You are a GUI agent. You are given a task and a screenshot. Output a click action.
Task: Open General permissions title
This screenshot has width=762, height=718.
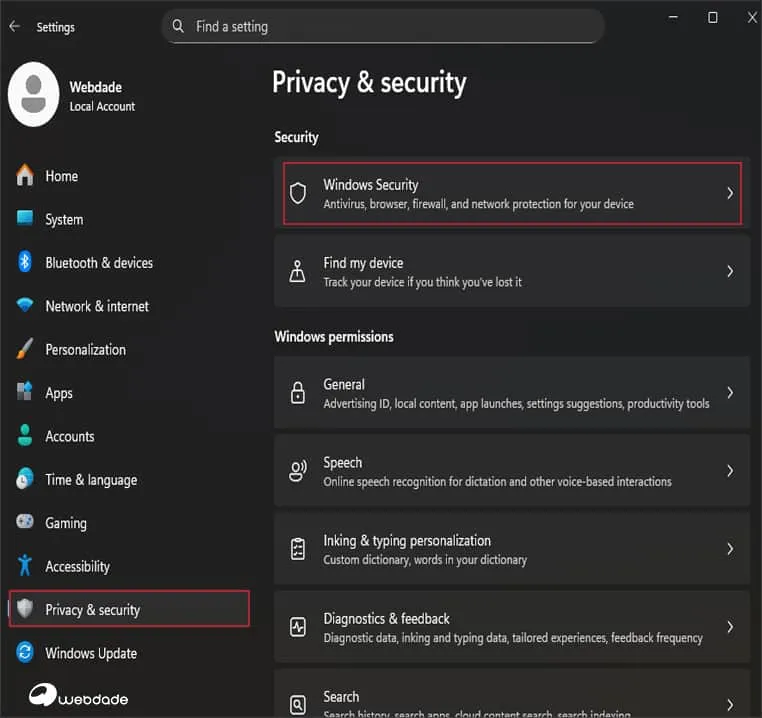[x=344, y=385]
